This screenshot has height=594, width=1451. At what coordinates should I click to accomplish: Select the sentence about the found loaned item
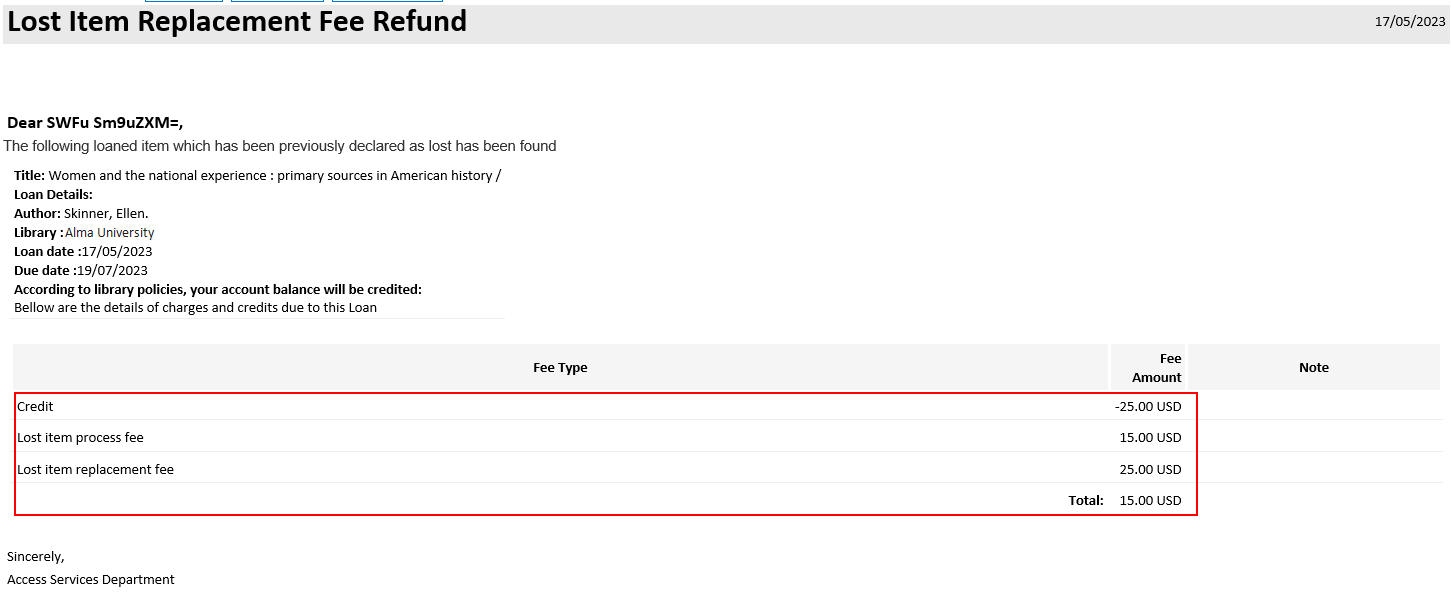click(x=280, y=146)
